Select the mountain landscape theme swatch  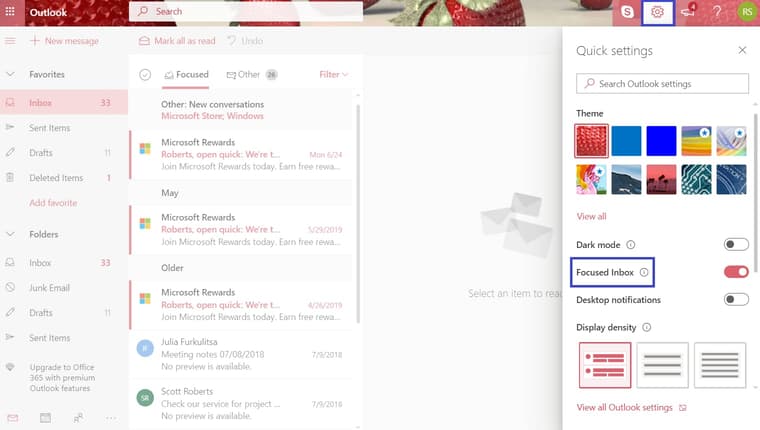pyautogui.click(x=626, y=179)
